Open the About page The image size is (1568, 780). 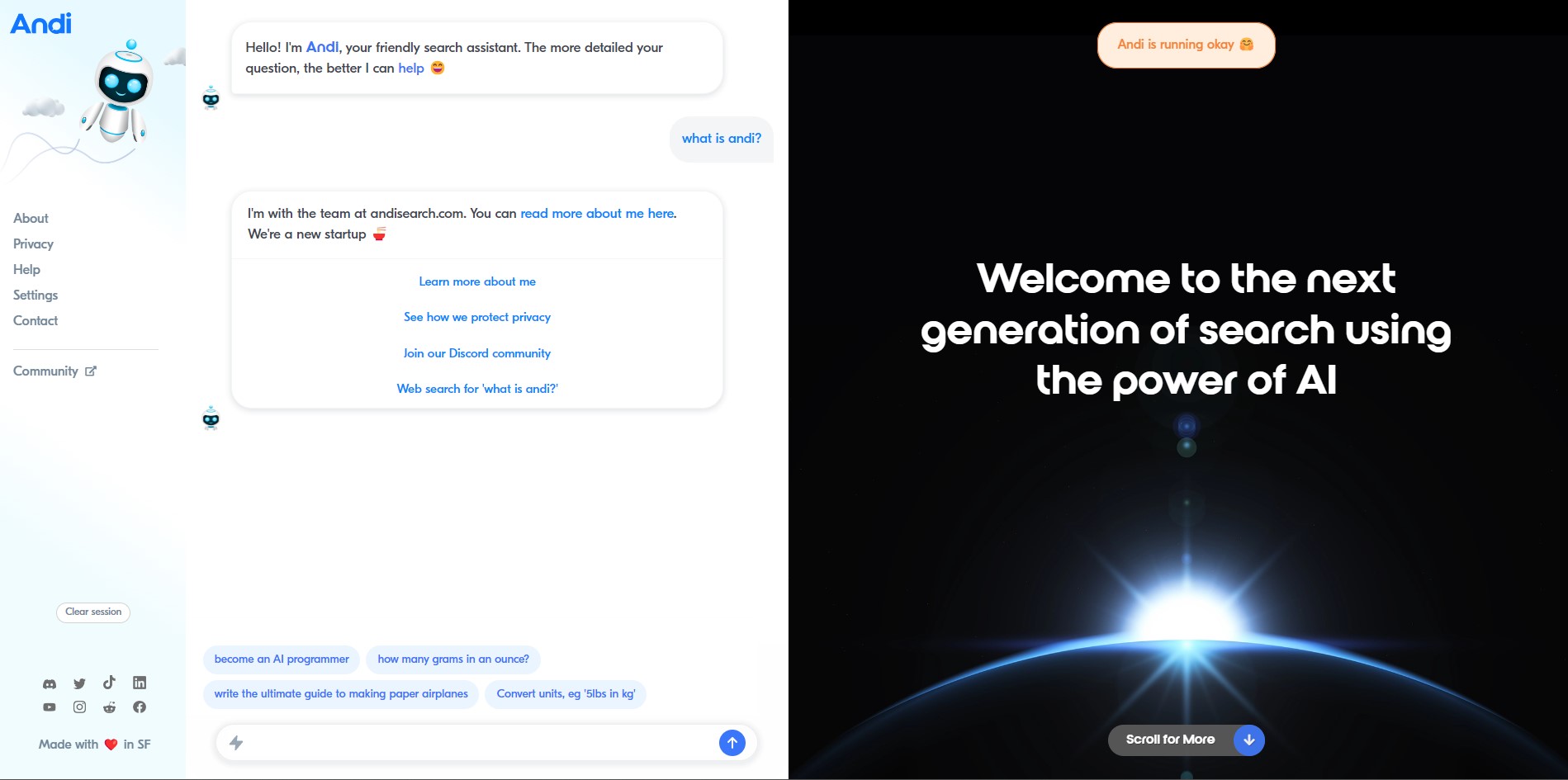coord(31,218)
